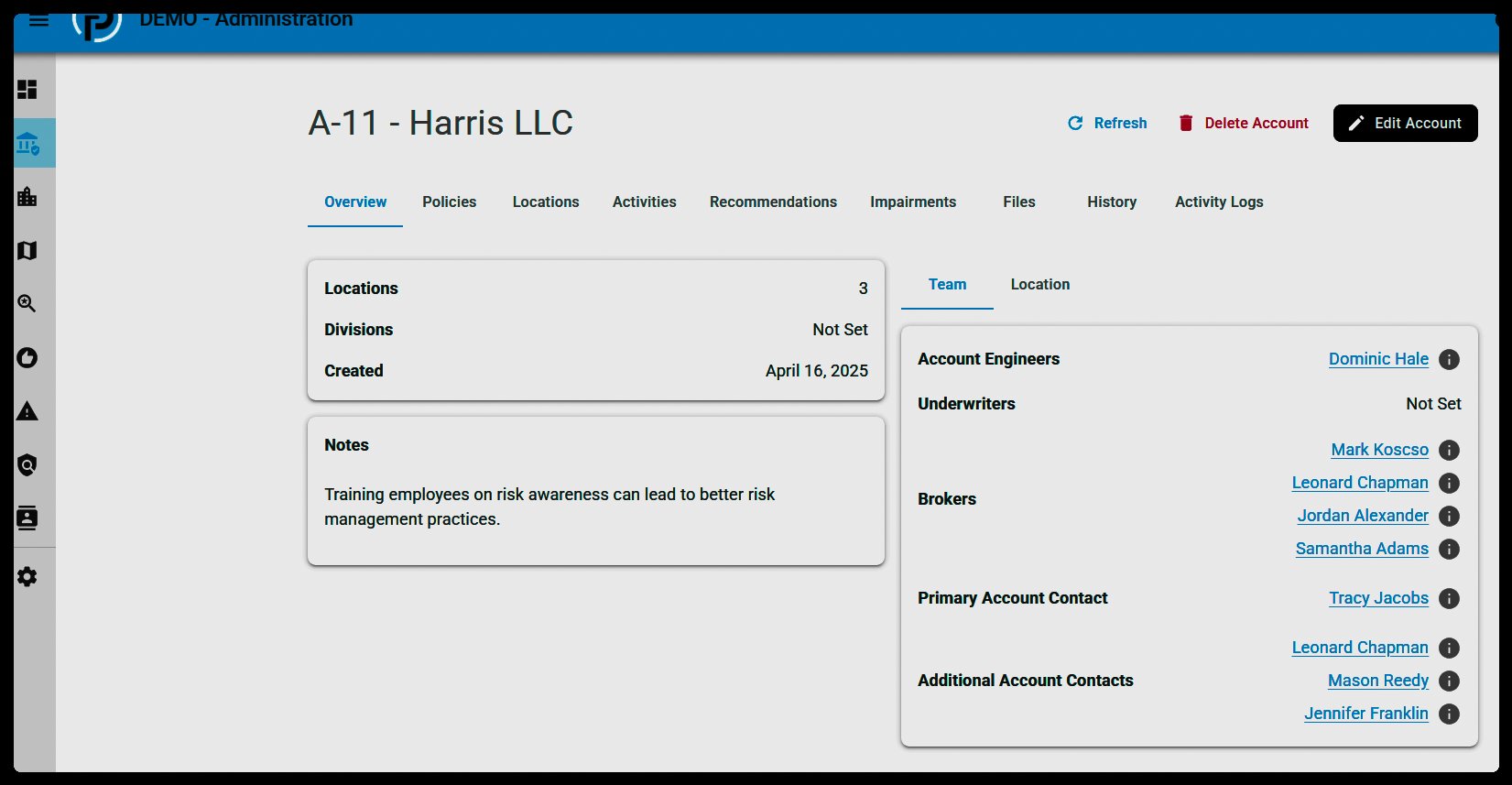Open the magnifier search sidebar icon

pyautogui.click(x=27, y=303)
